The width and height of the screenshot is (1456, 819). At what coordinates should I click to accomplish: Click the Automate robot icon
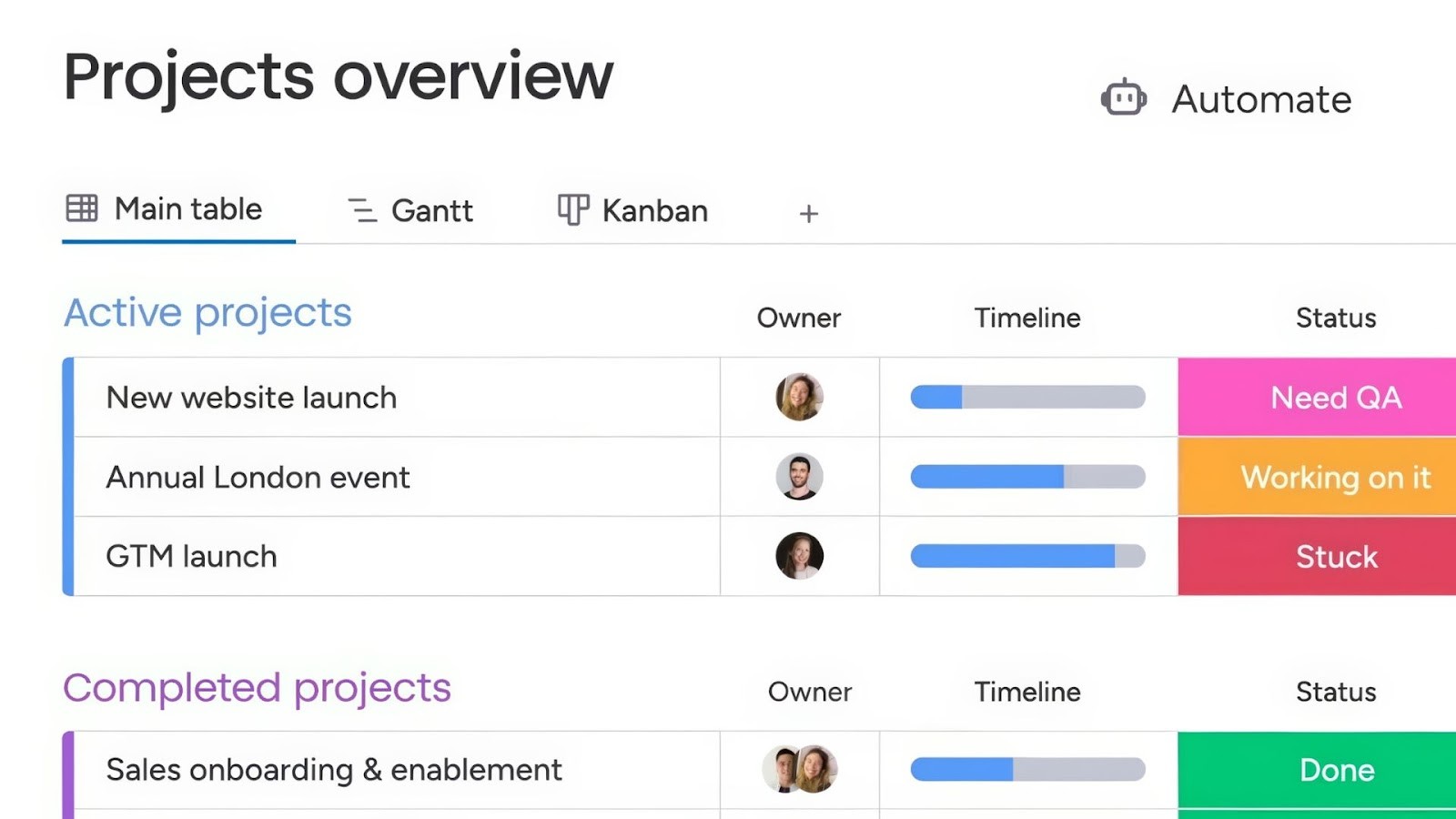point(1123,97)
